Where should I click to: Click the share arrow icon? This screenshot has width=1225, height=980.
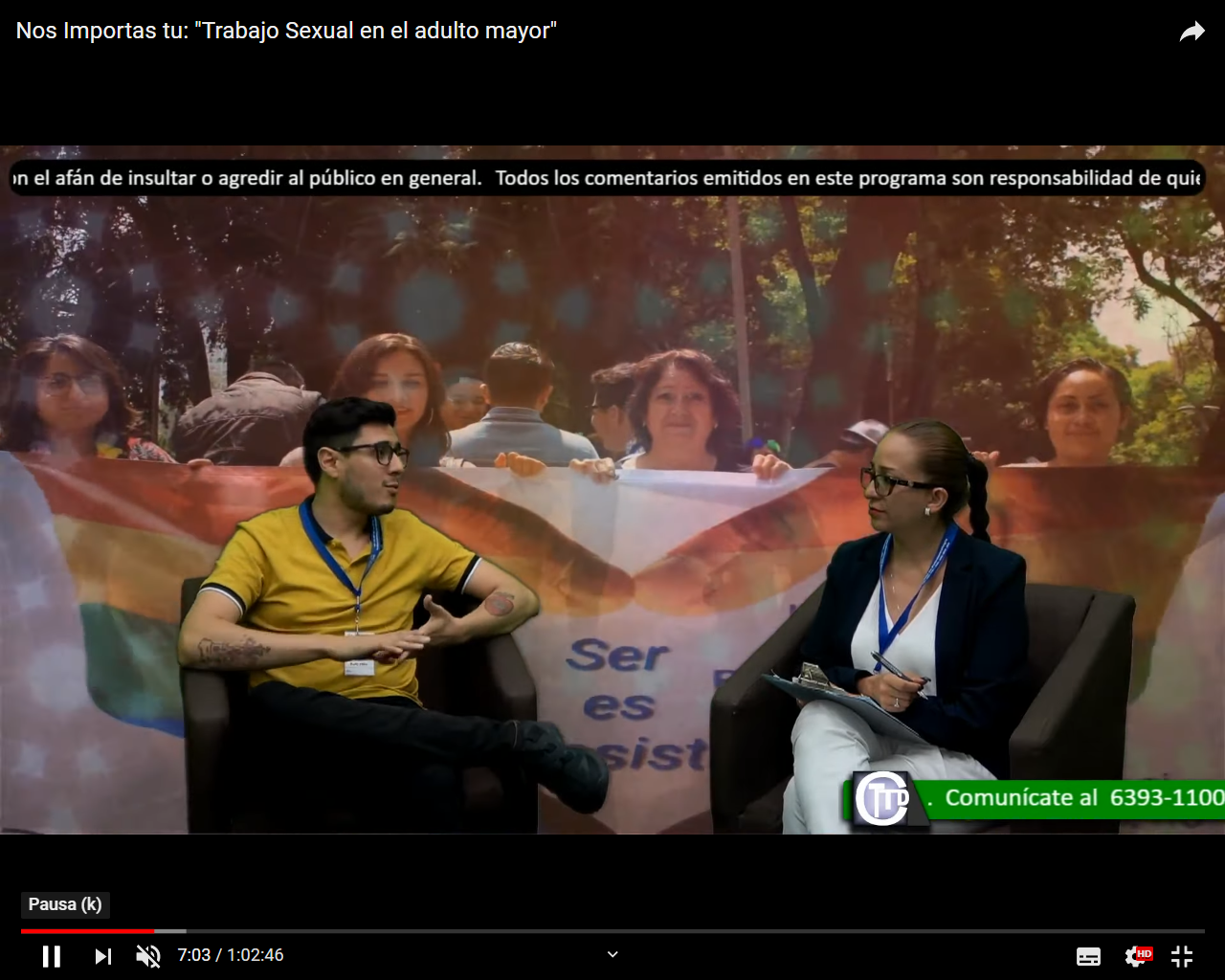[1192, 32]
